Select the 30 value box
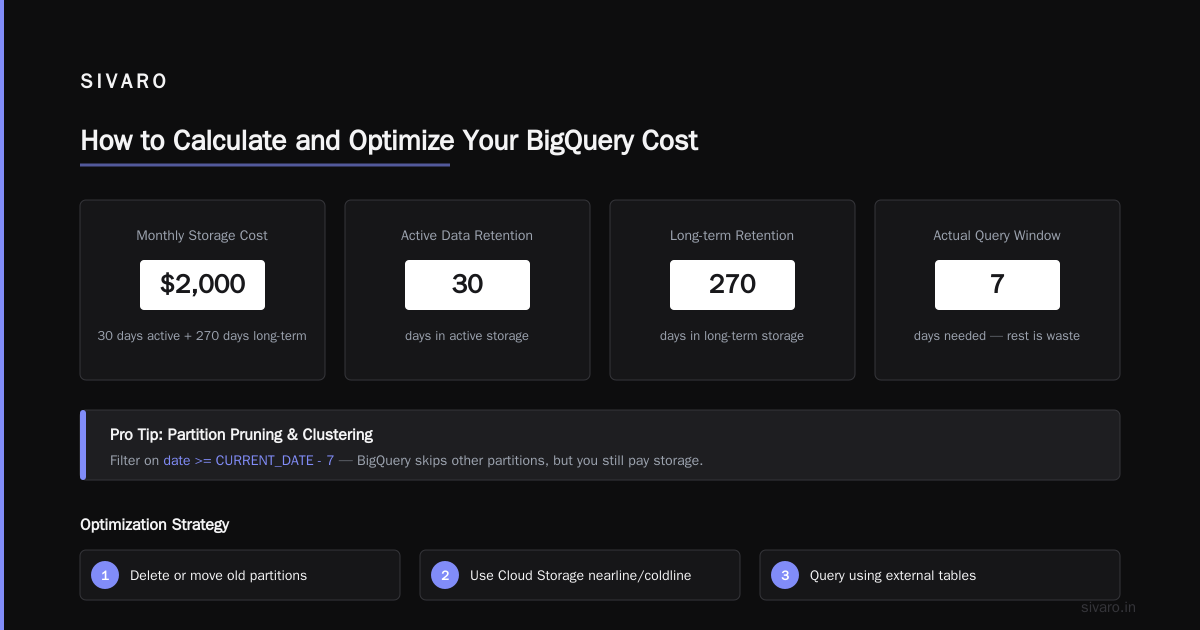Screen dimensions: 1200x630 coord(467,285)
